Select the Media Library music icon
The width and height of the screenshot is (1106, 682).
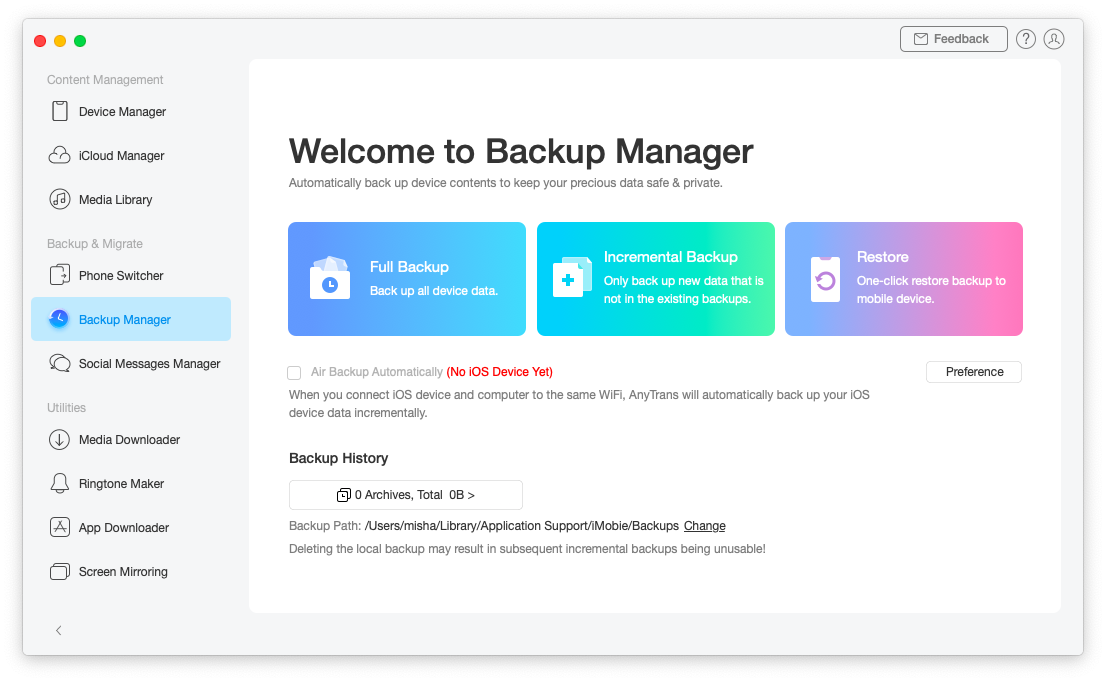(60, 199)
